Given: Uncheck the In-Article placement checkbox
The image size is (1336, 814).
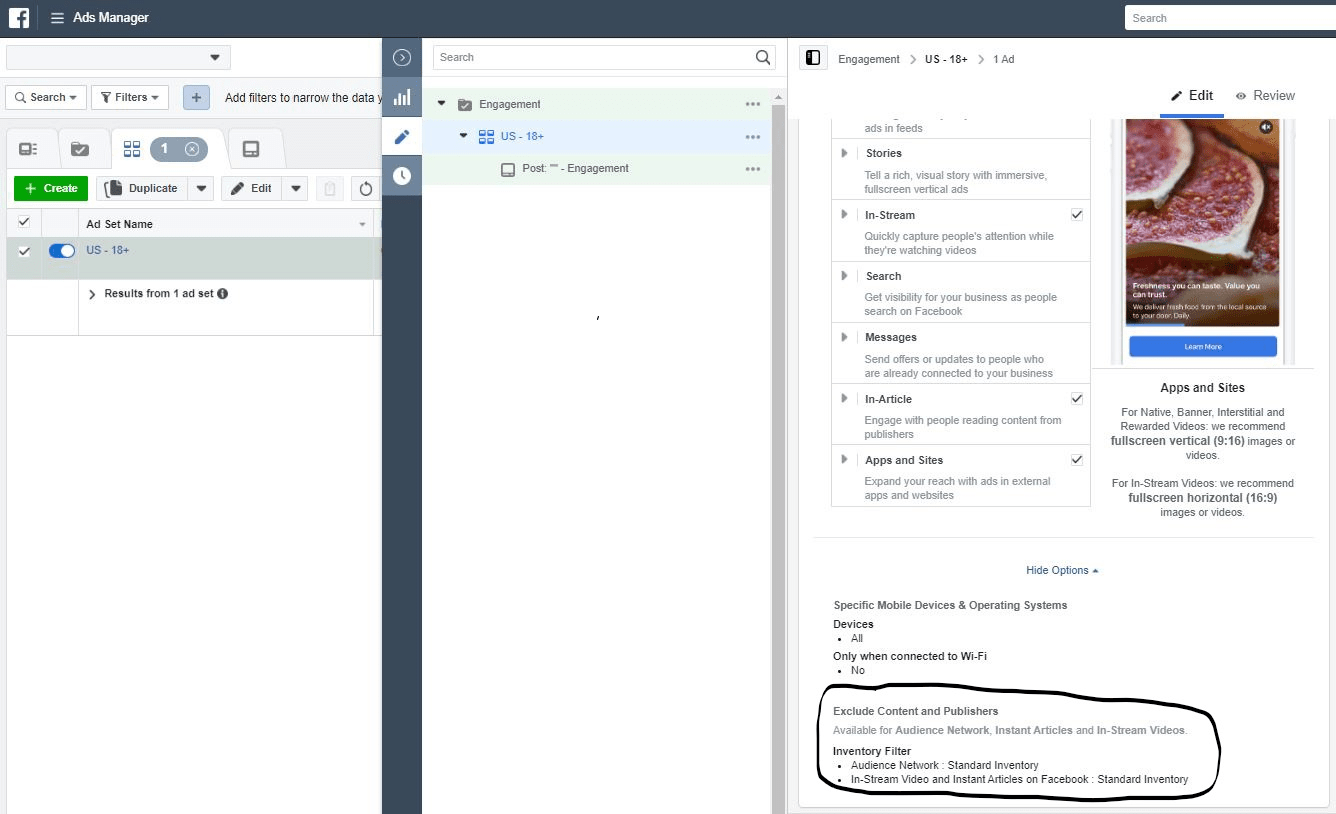Looking at the screenshot, I should tap(1077, 399).
